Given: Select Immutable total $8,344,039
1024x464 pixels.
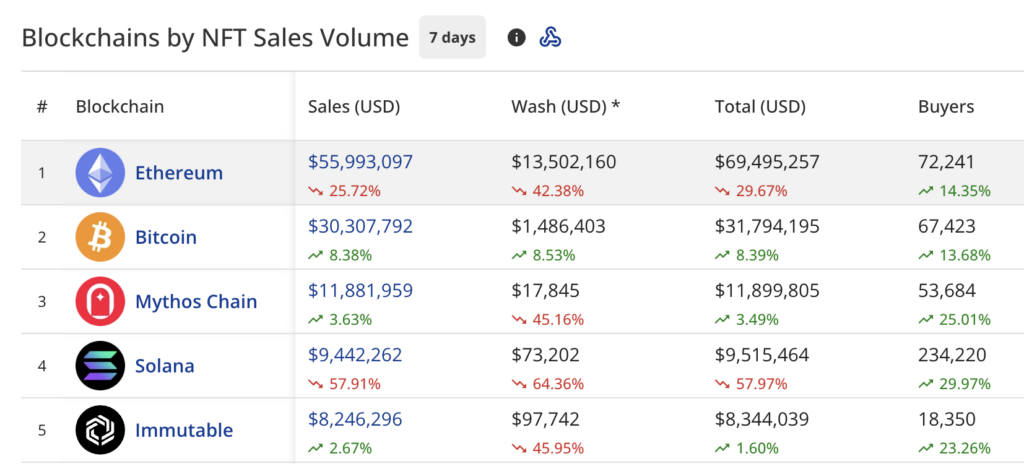Looking at the screenshot, I should click(x=762, y=419).
